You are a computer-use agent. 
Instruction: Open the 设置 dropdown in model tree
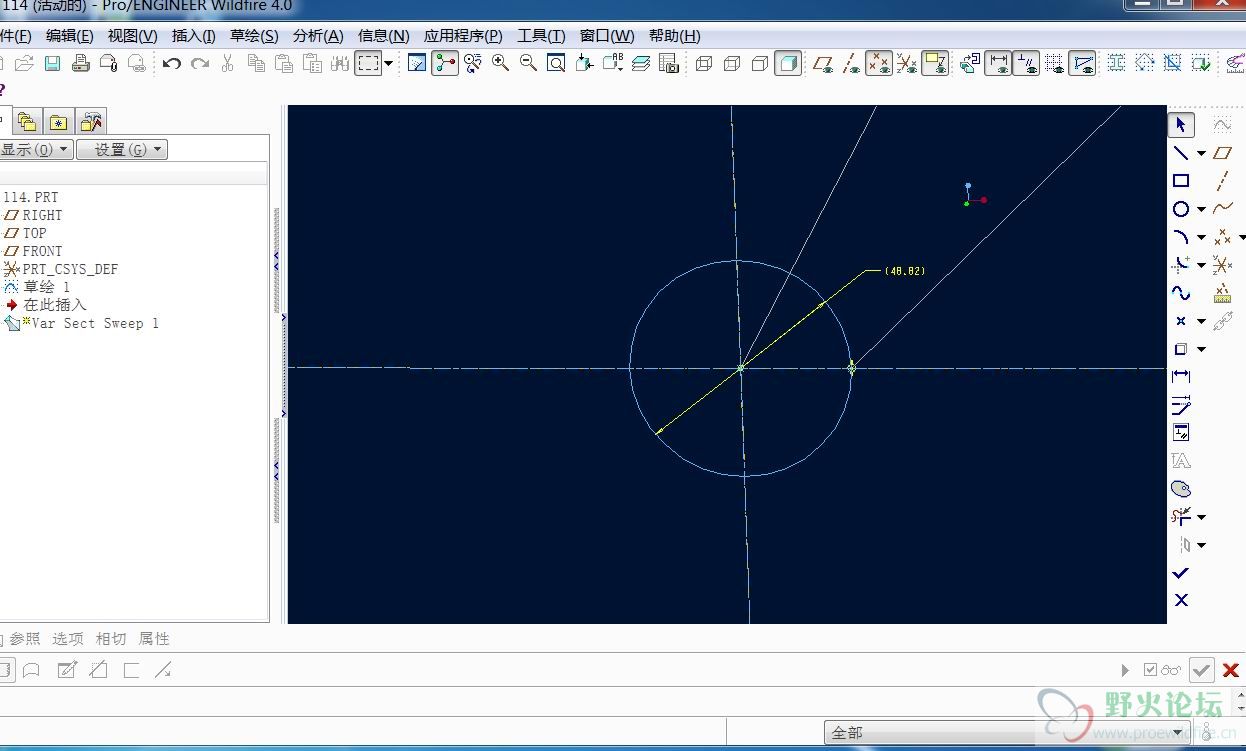[x=122, y=150]
